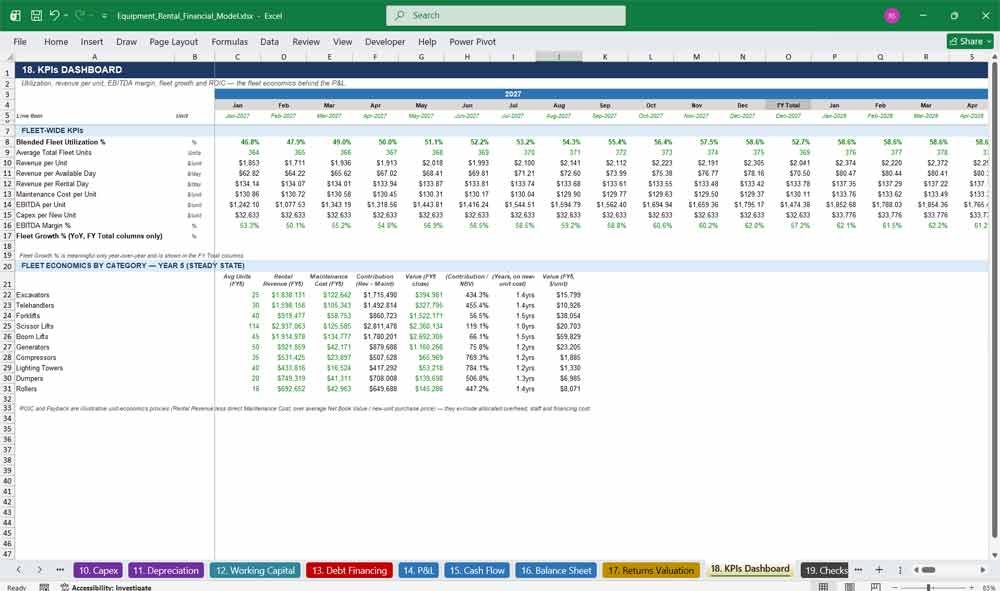The image size is (1000, 591).
Task: Open the View ribbon tab
Action: pos(342,41)
